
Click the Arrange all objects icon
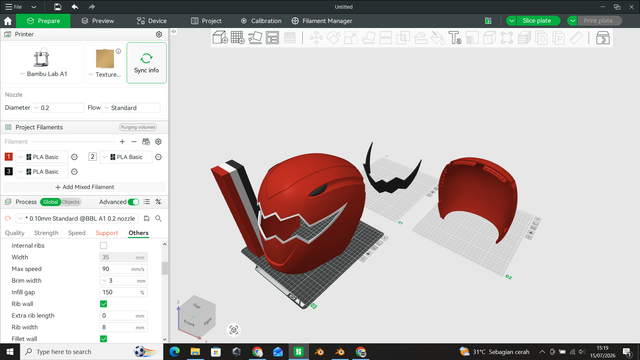pyautogui.click(x=272, y=38)
